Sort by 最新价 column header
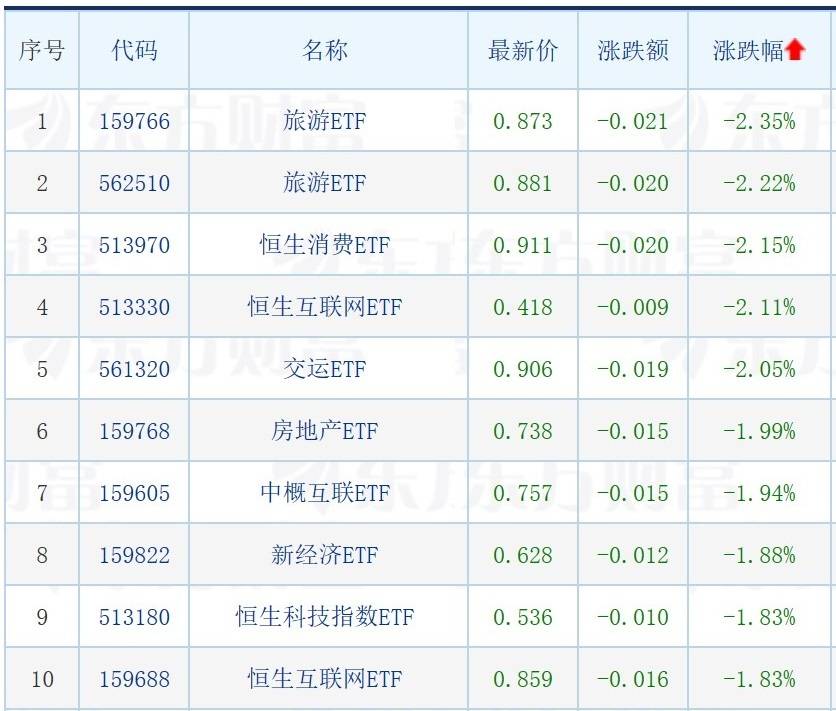 pyautogui.click(x=522, y=51)
